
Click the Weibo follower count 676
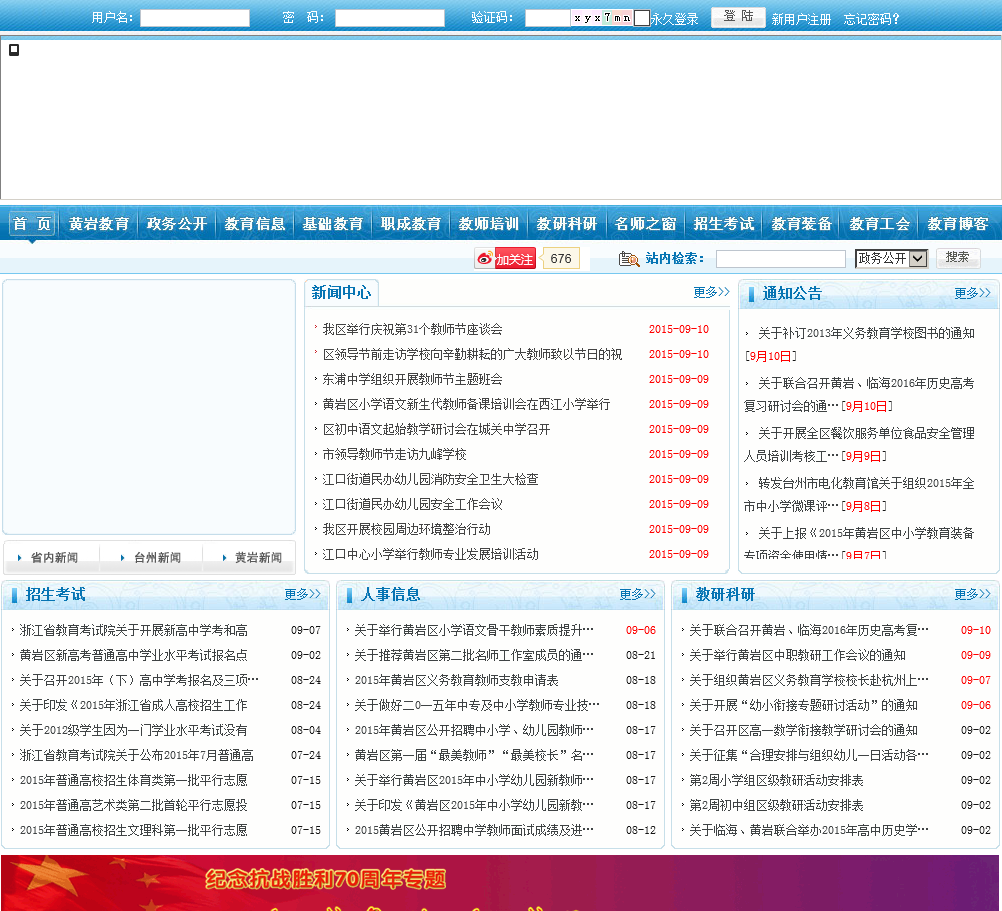(x=560, y=259)
